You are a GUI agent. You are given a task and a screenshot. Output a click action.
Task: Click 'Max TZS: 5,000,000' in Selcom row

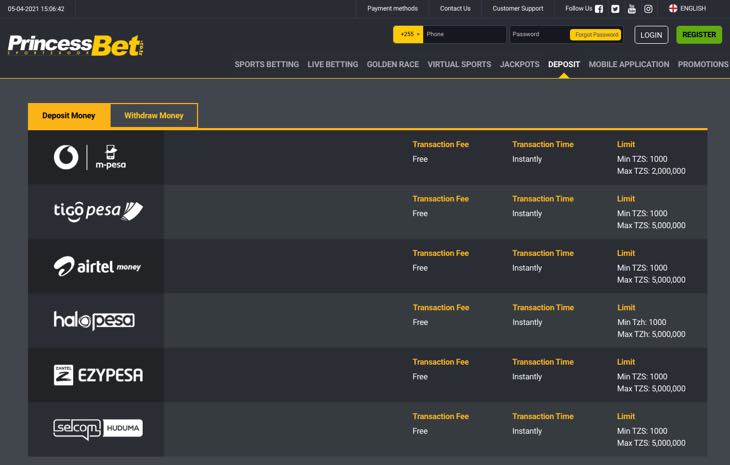pyautogui.click(x=651, y=443)
